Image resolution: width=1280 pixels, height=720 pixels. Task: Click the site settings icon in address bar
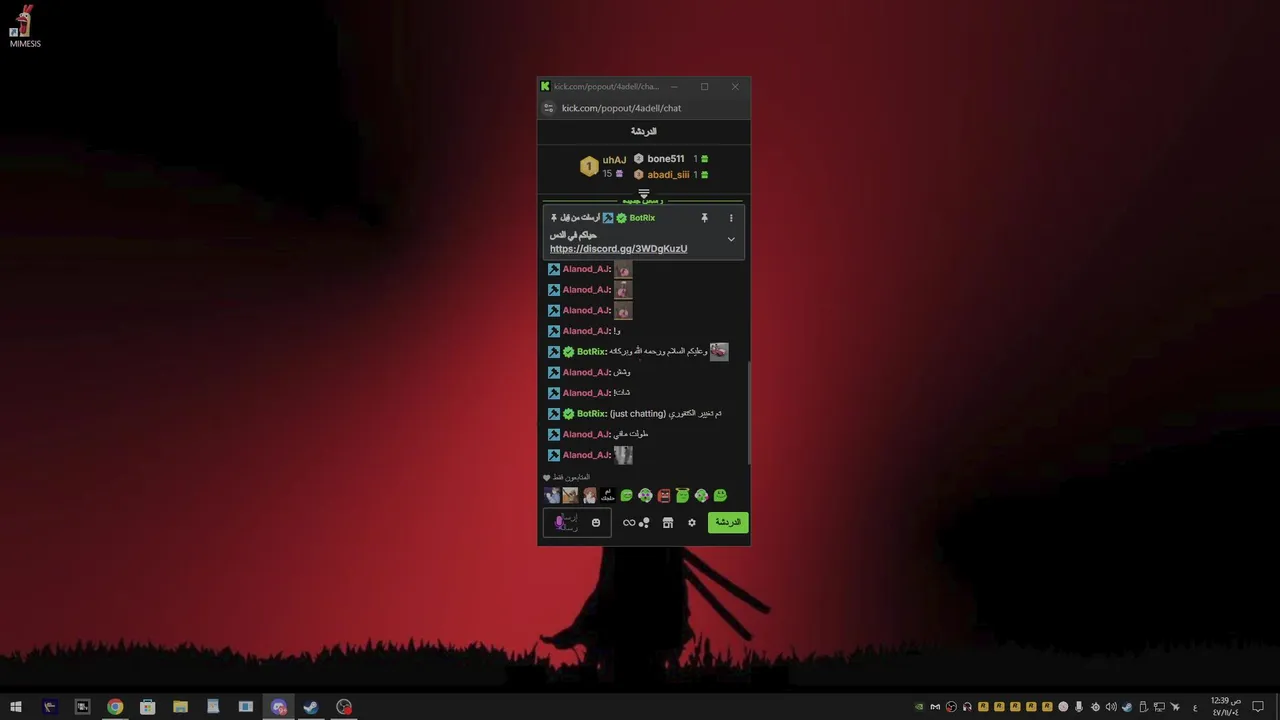point(548,108)
